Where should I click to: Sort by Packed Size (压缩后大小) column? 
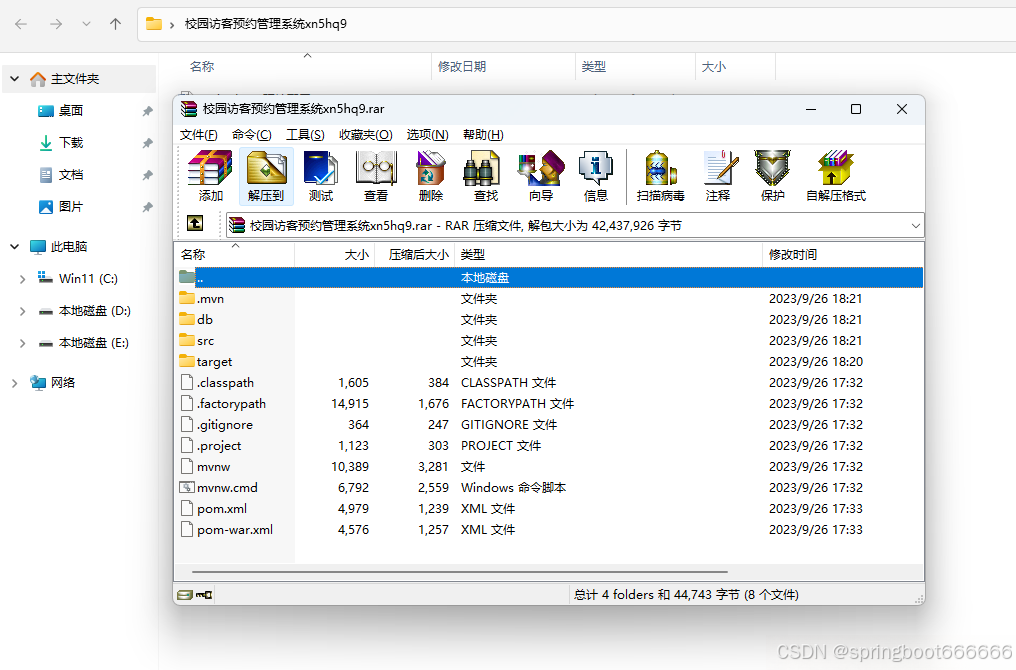(415, 255)
